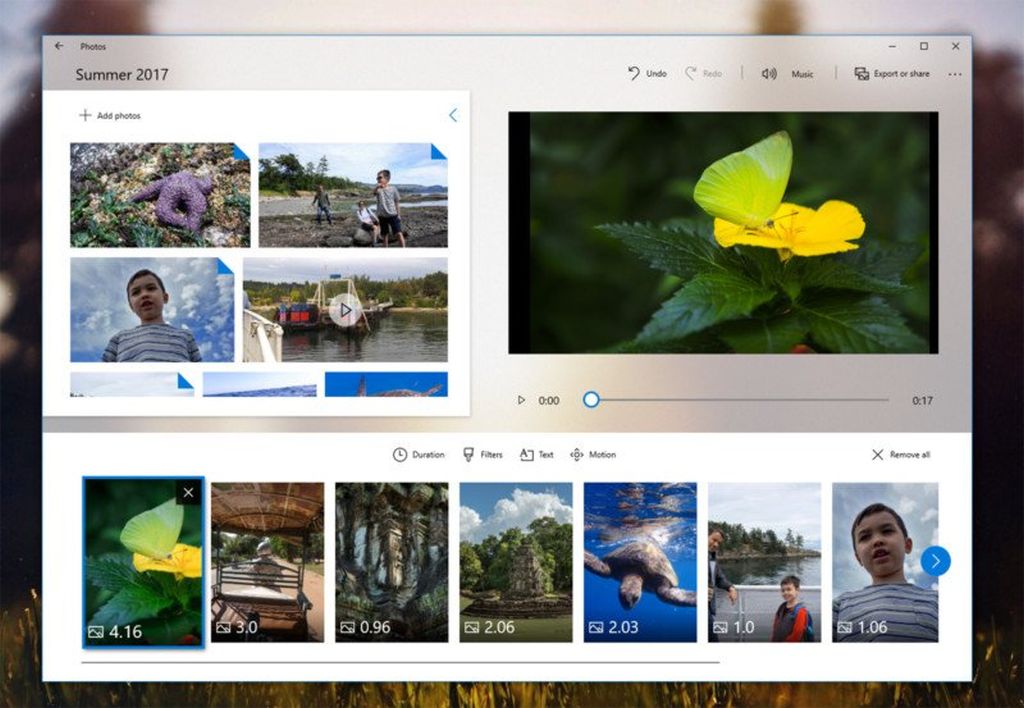Select the Summer 2017 project title
Screen dimensions: 1024x708
click(122, 74)
